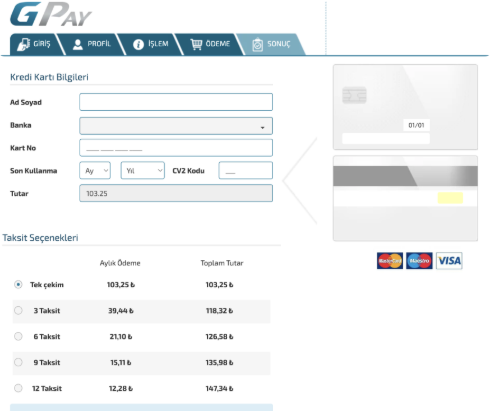This screenshot has width=491, height=411.
Task: Open the Banka dropdown
Action: coord(176,126)
